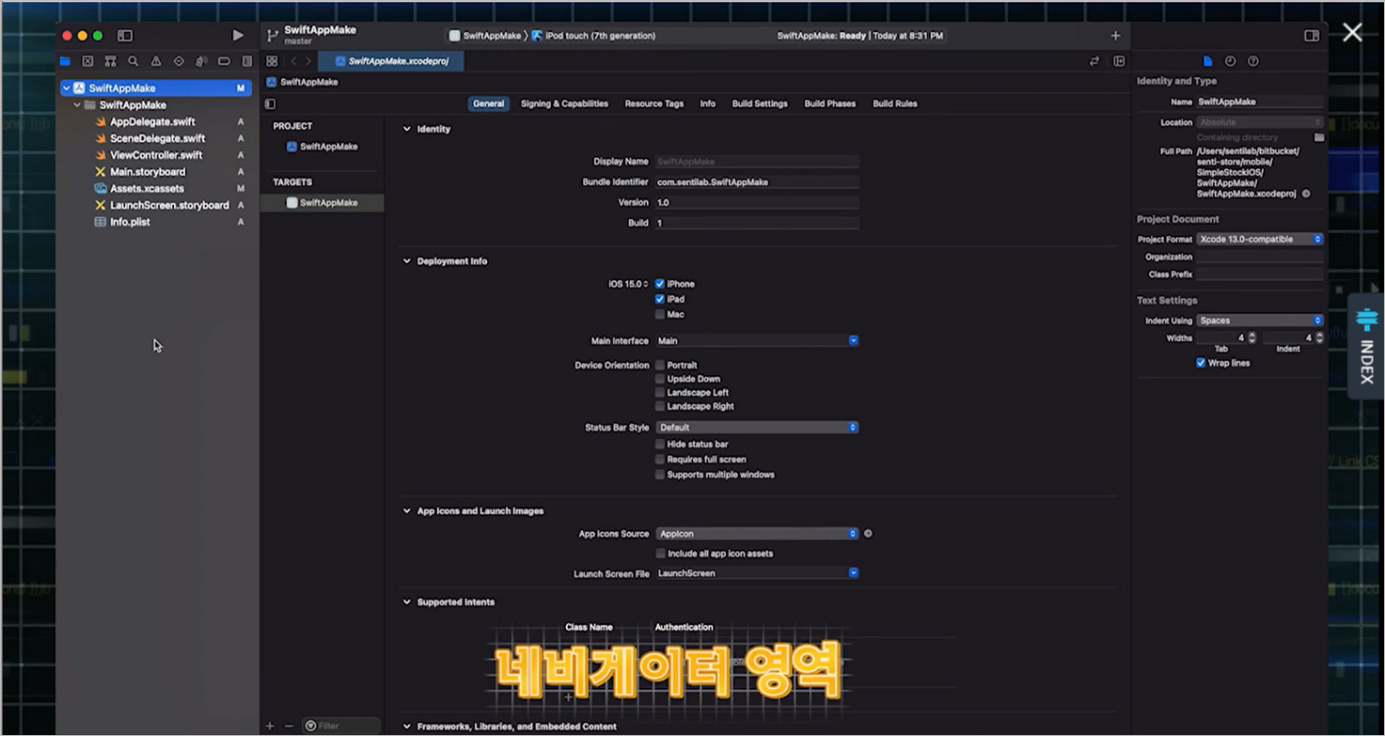The width and height of the screenshot is (1385, 736).
Task: Remove target with bottom minus
Action: (289, 726)
